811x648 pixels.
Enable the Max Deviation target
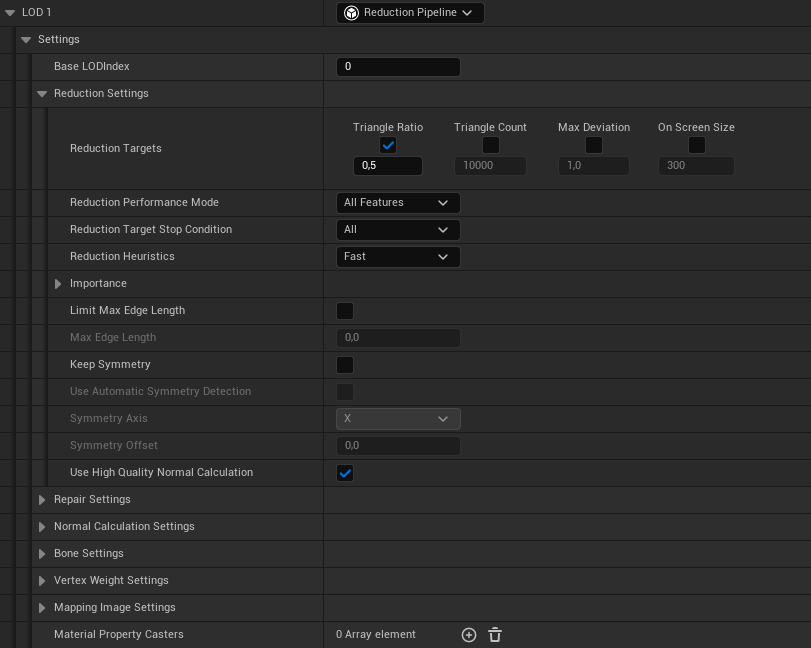[x=594, y=145]
